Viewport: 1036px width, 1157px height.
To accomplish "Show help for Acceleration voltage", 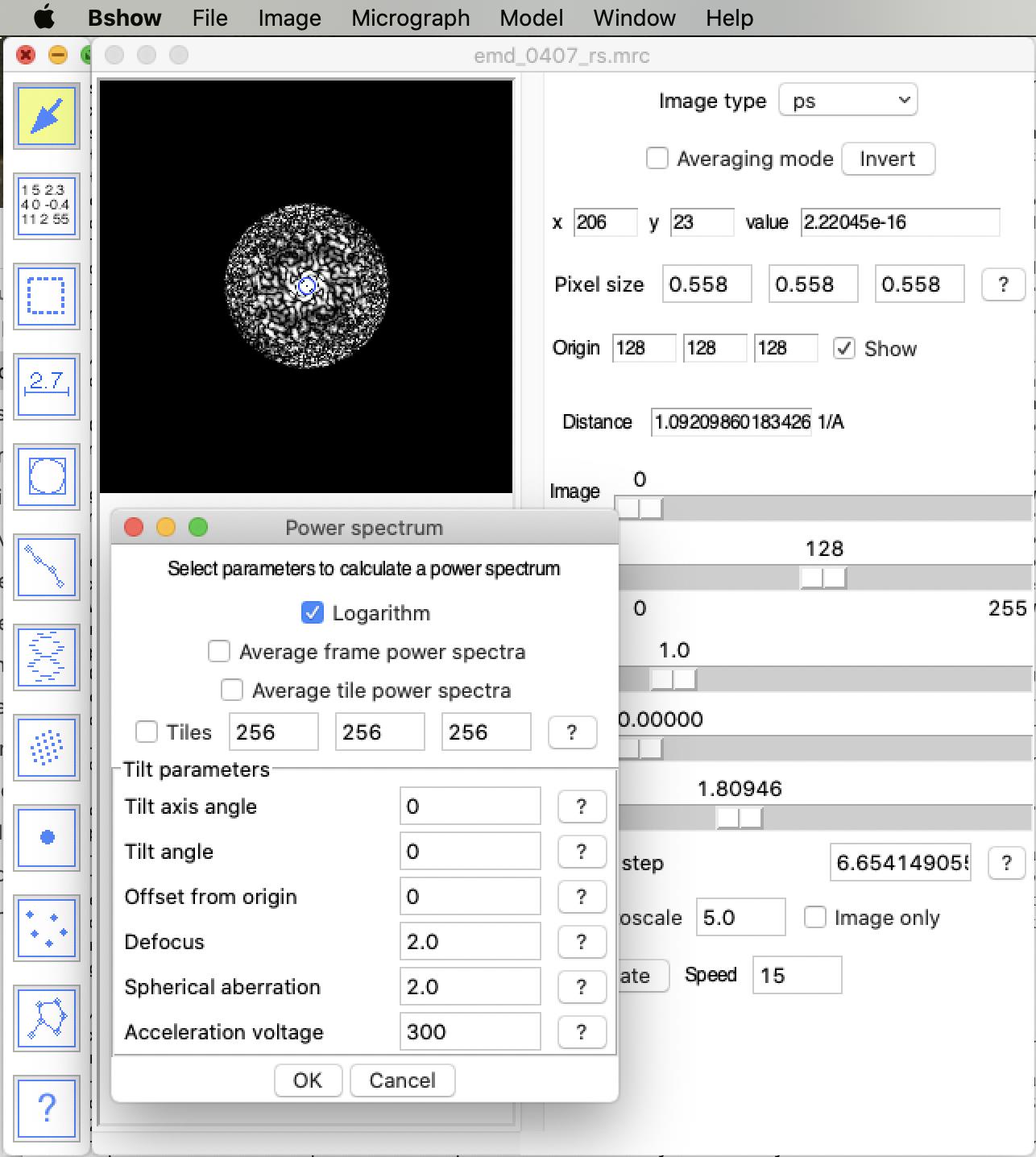I will click(x=582, y=1032).
